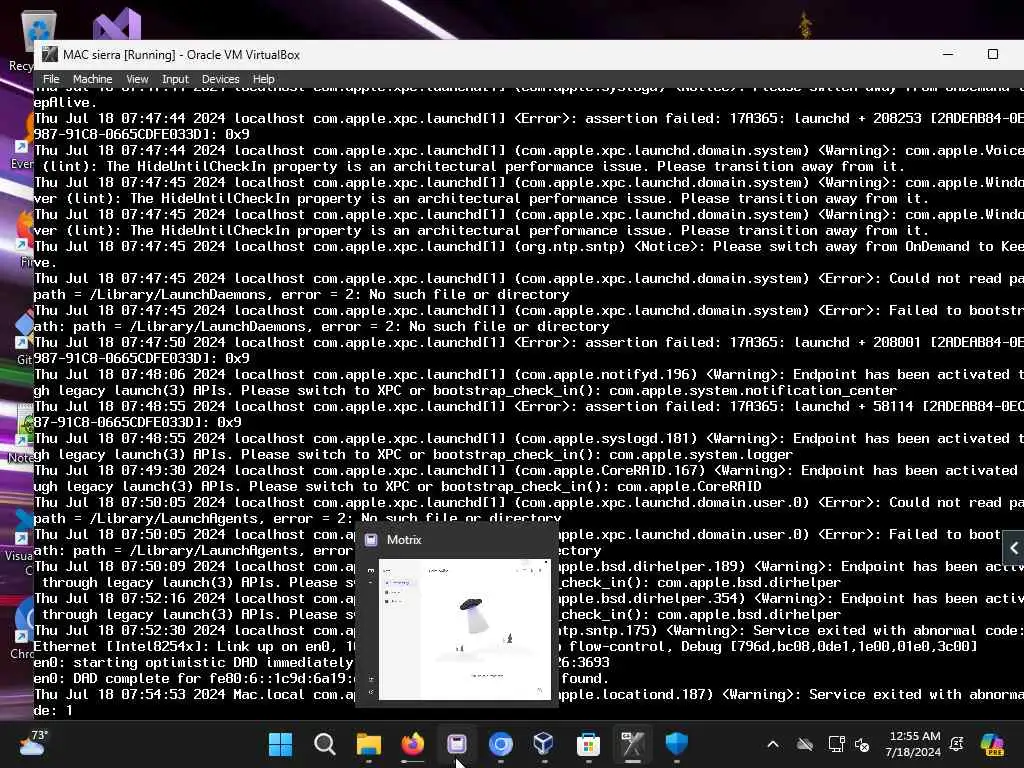This screenshot has width=1024, height=768.
Task: Open the Visual Studio desktop icon
Action: click(x=117, y=25)
